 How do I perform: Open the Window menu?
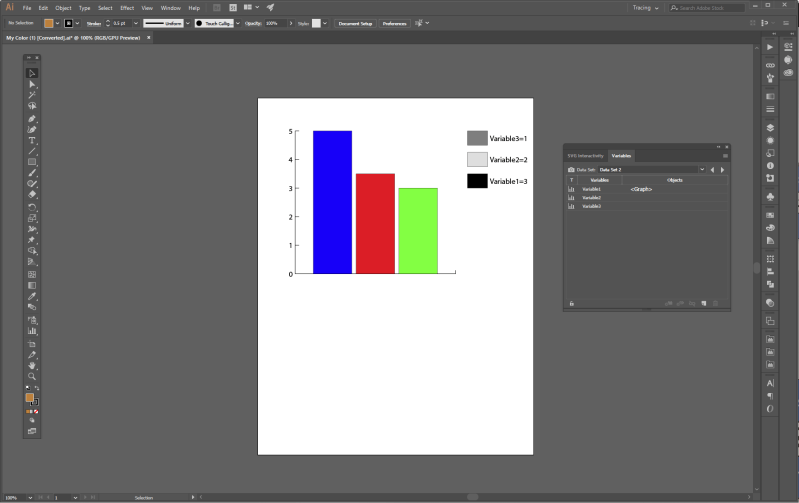(171, 8)
